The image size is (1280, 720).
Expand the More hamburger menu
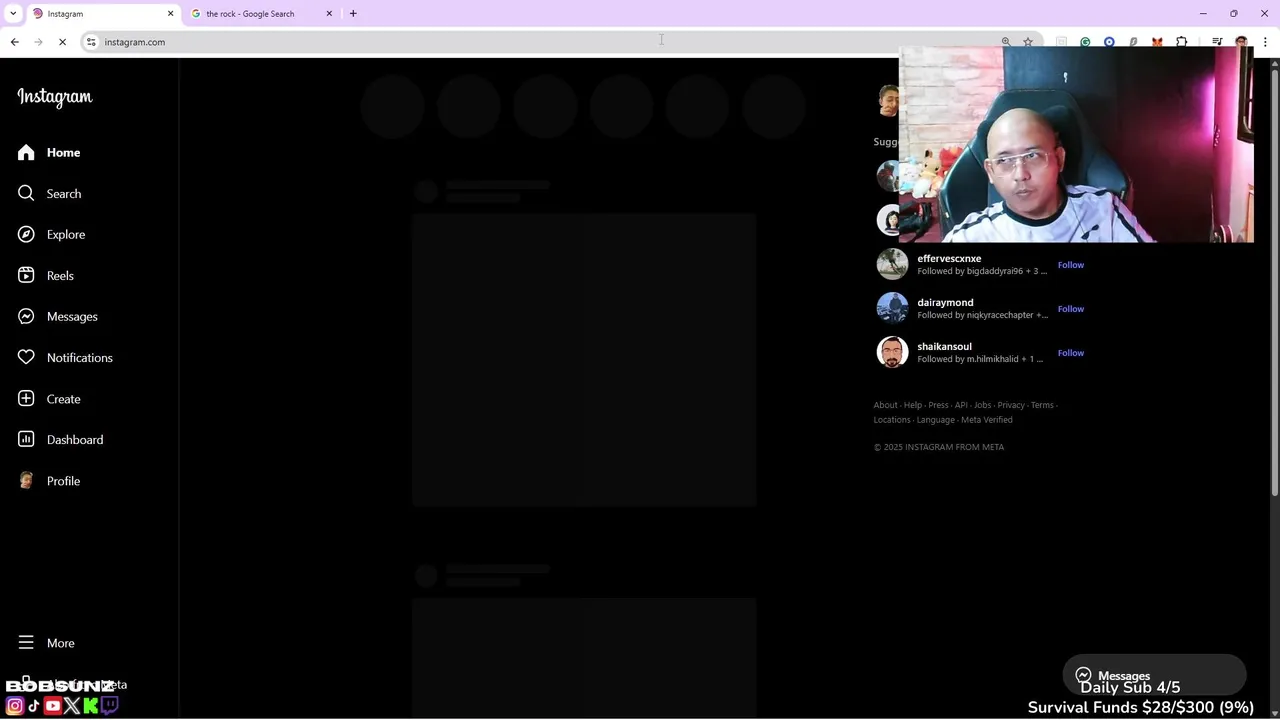(46, 642)
